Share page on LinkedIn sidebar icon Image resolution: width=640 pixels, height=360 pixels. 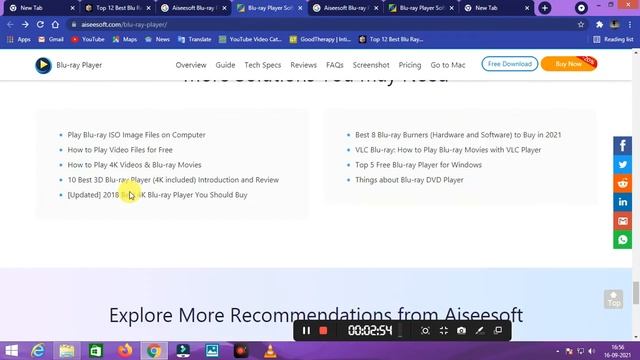click(622, 202)
